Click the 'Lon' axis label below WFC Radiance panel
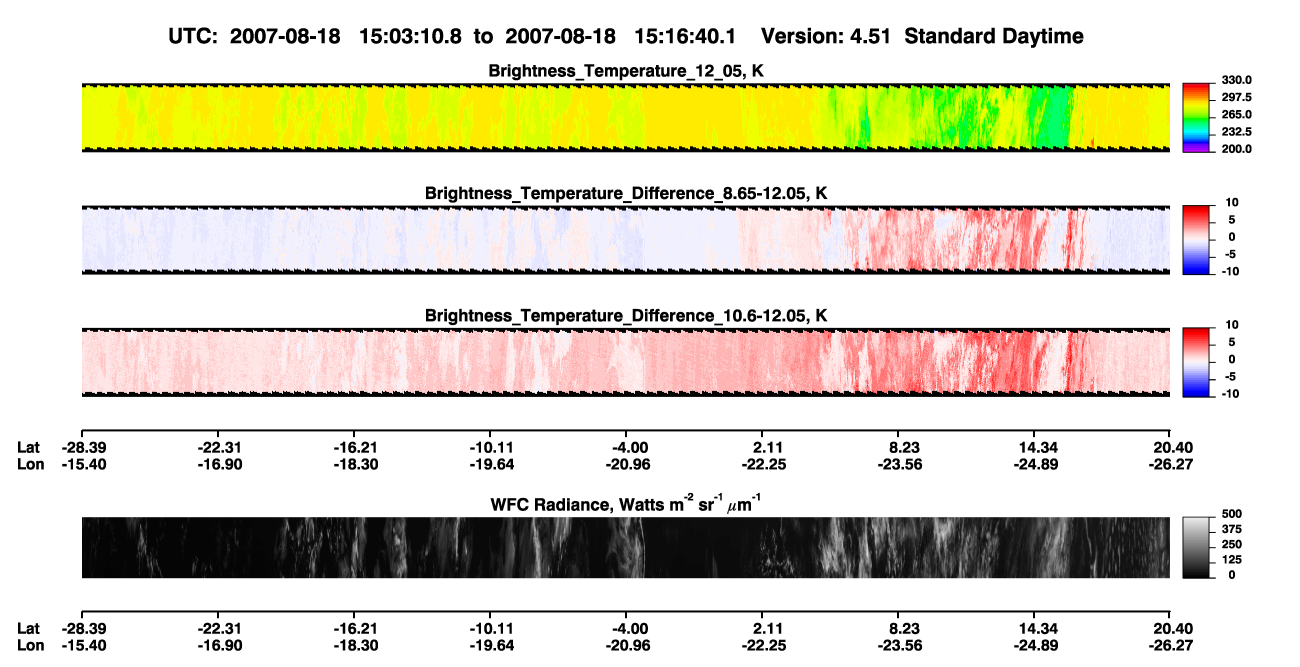The image size is (1300, 667). click(x=29, y=646)
